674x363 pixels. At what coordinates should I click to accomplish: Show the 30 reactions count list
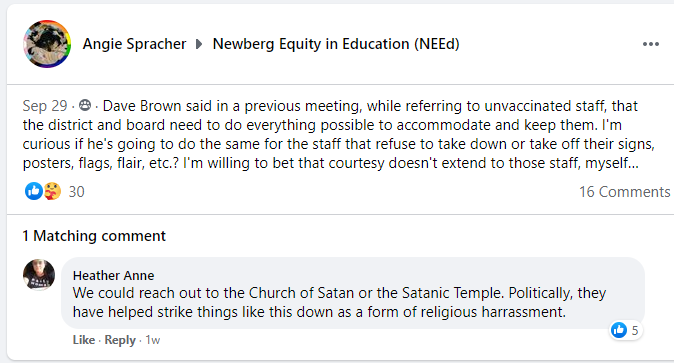(77, 191)
